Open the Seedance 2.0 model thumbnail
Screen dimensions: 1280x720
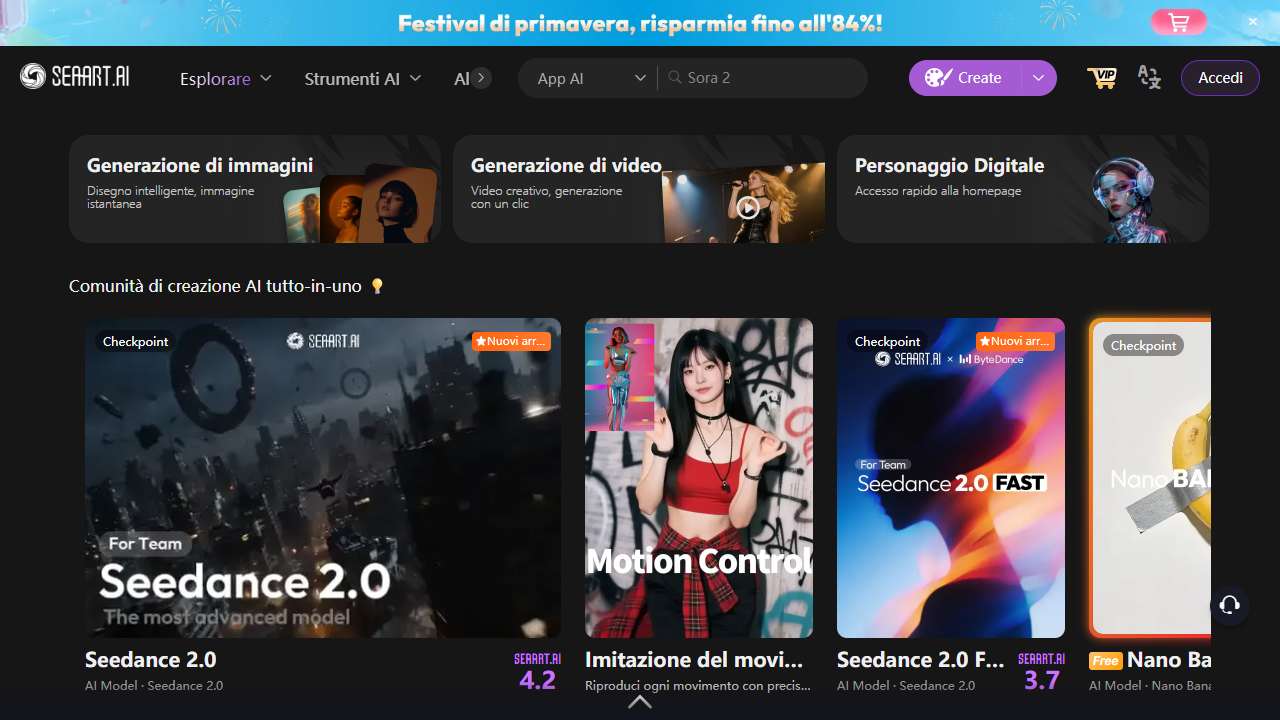point(322,478)
